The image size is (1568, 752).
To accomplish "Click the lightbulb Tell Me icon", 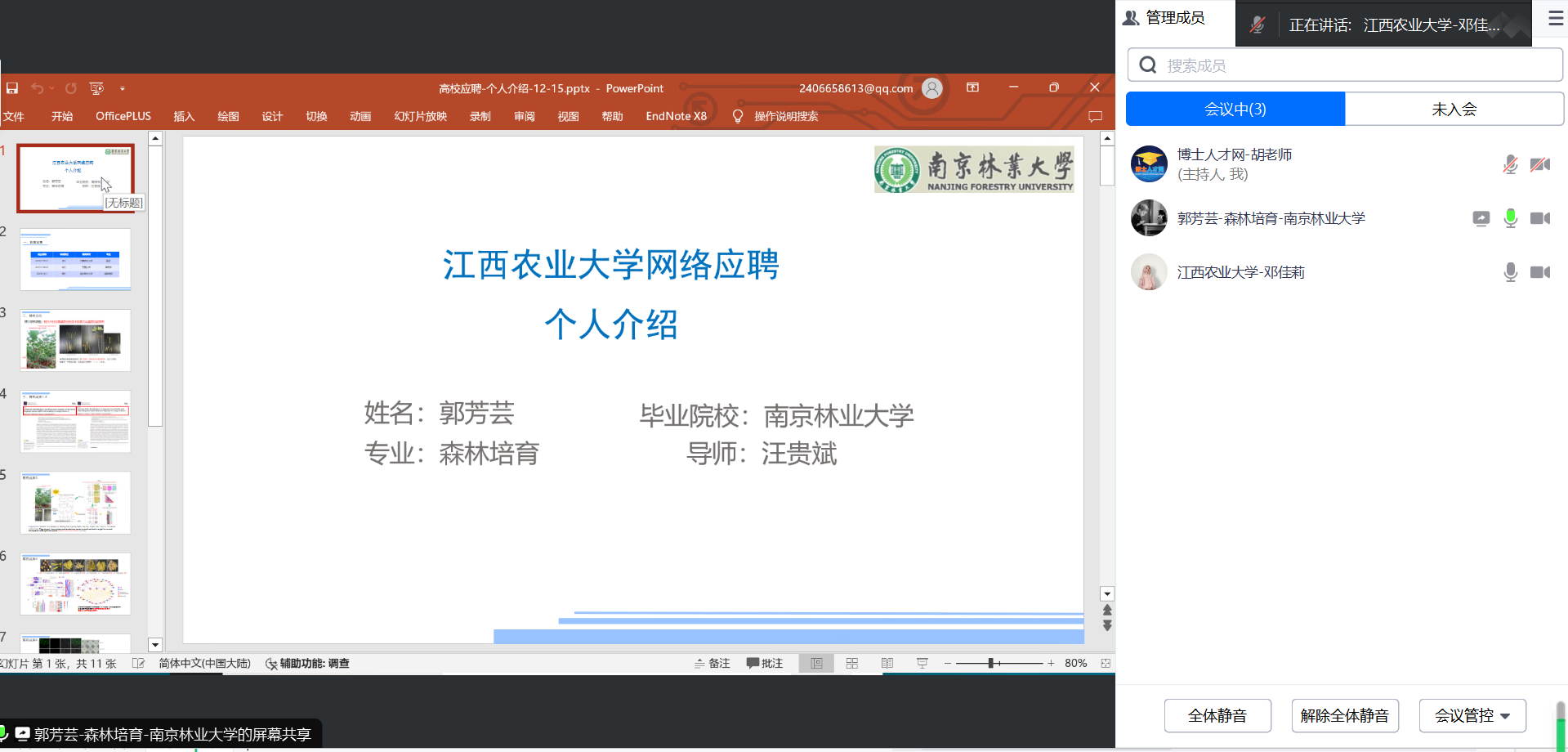I will 738,116.
